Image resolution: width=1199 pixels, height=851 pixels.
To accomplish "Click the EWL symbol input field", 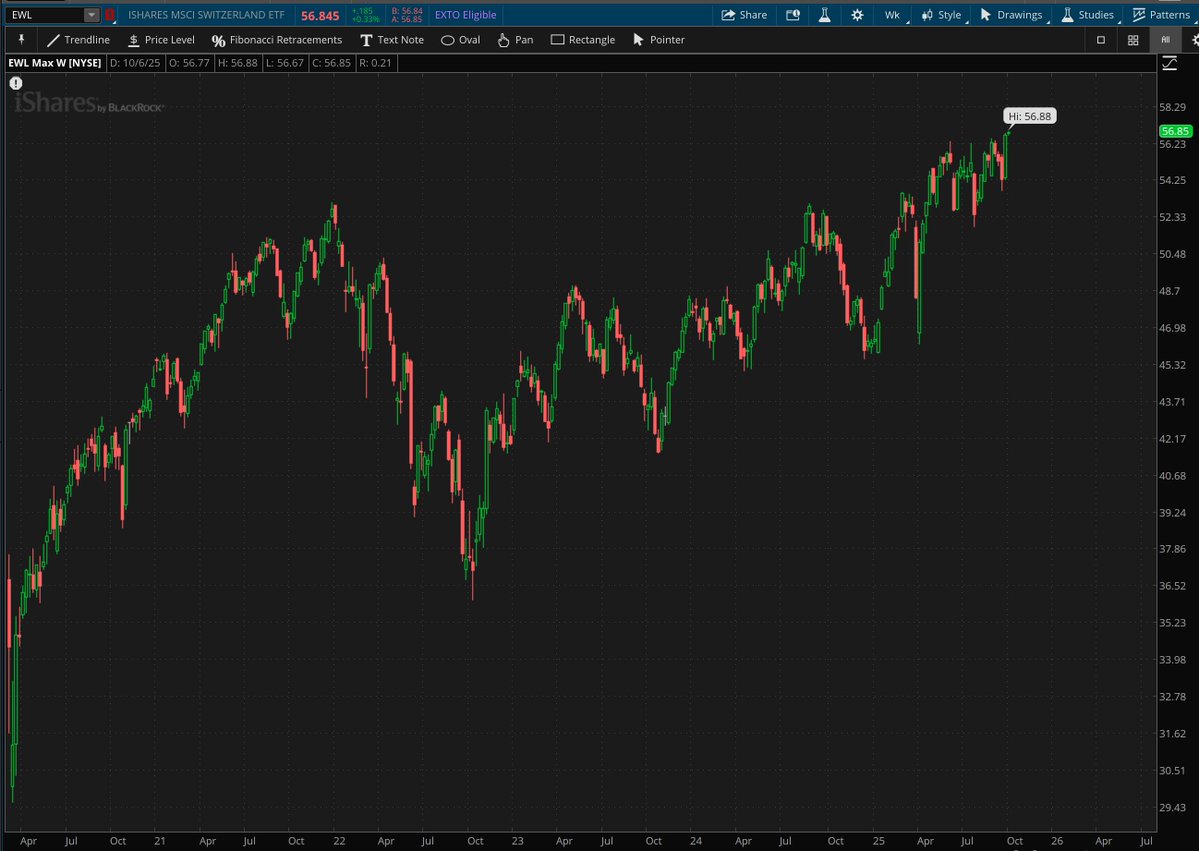I will (45, 15).
